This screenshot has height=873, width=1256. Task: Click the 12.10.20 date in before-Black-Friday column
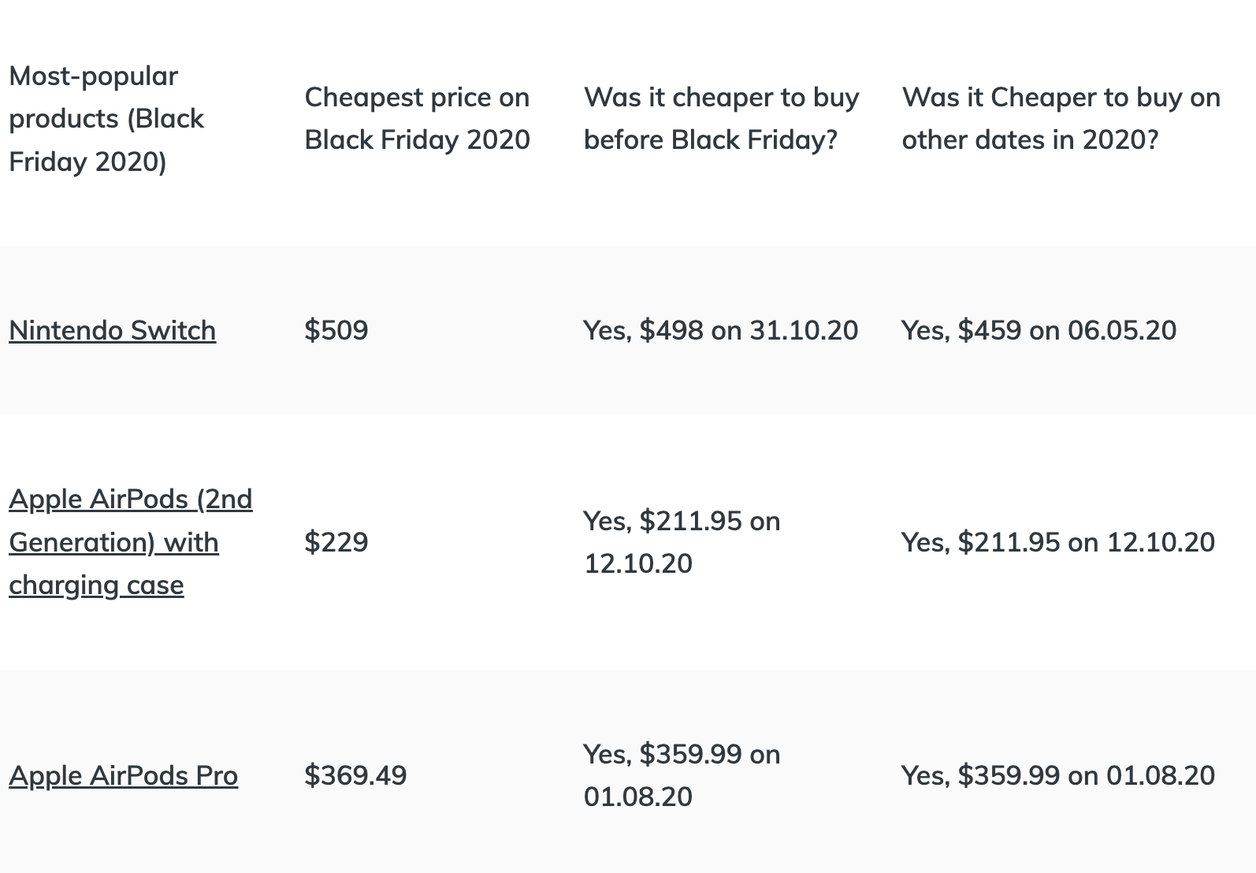[638, 563]
